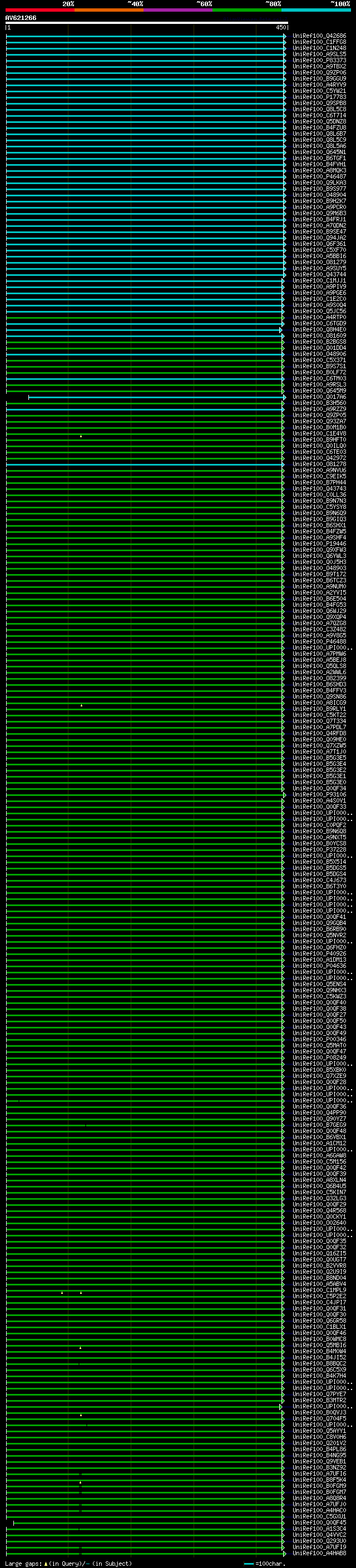Viewport: 356px width, 1568px height.
Task: Click the UniRef100_Q7T334 hit name
Action: (x=319, y=721)
